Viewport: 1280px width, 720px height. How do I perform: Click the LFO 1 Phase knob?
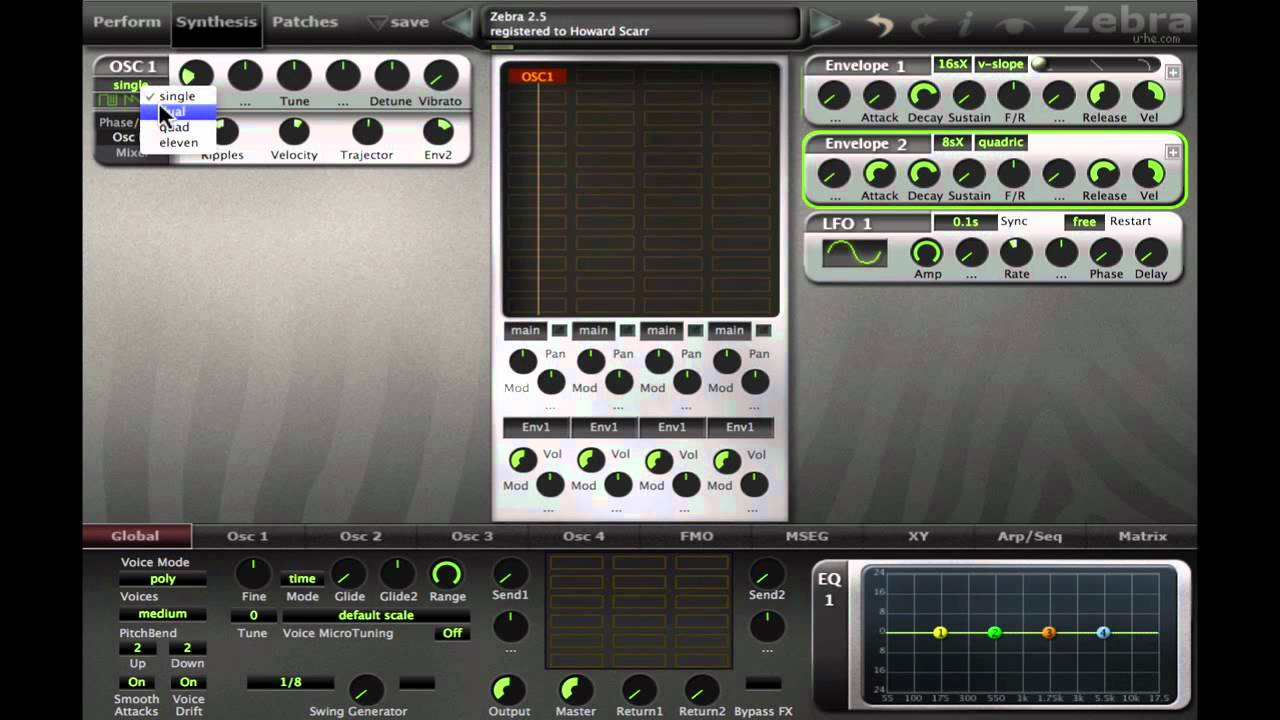pyautogui.click(x=1106, y=252)
